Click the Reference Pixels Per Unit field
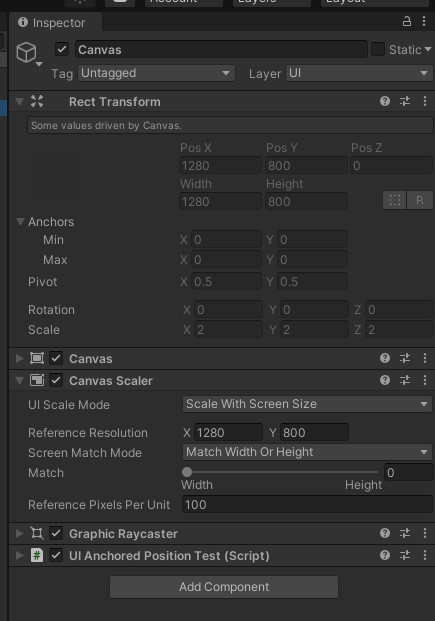 pyautogui.click(x=307, y=504)
